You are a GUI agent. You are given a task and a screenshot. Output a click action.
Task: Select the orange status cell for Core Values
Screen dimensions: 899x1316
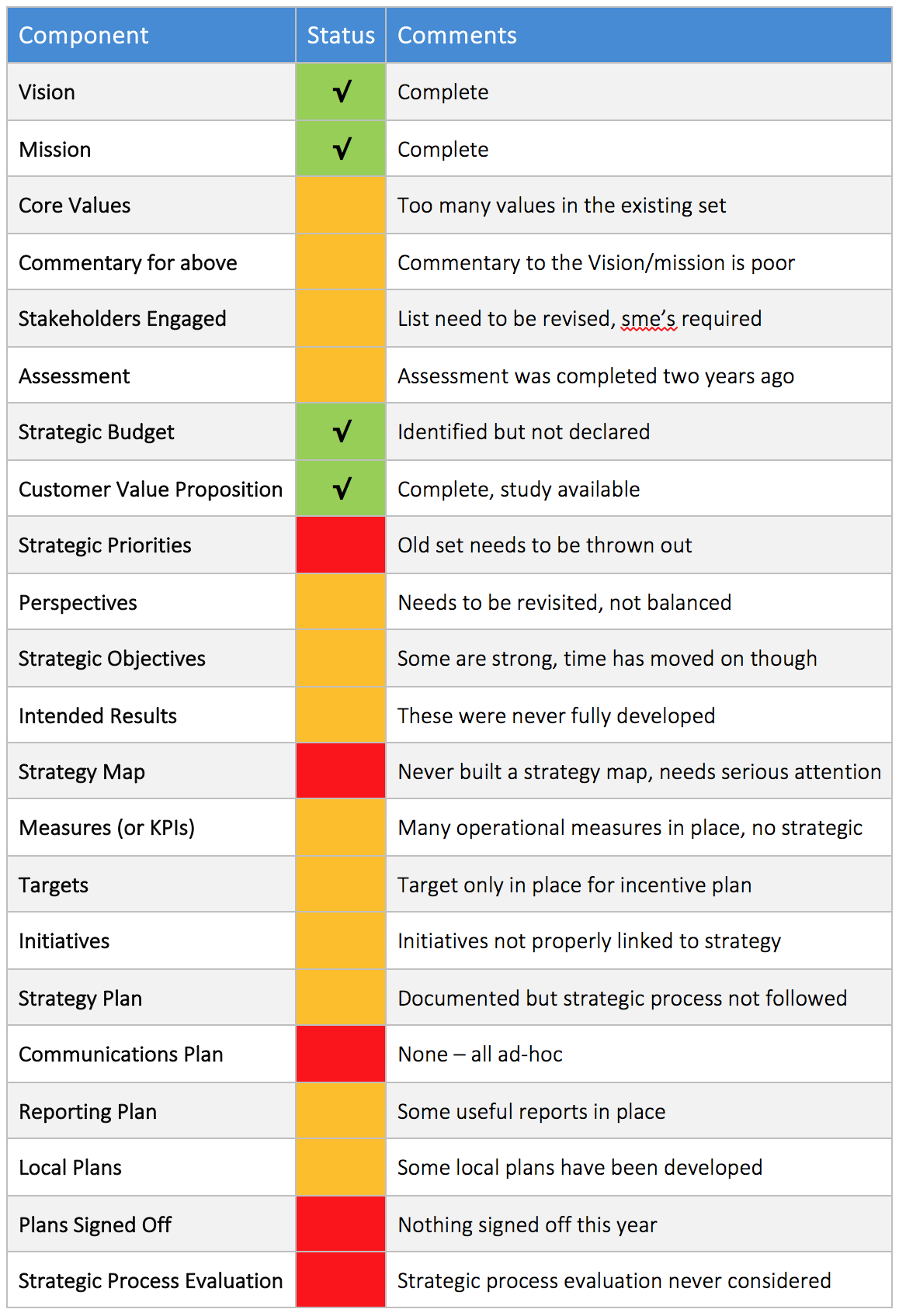coord(341,206)
